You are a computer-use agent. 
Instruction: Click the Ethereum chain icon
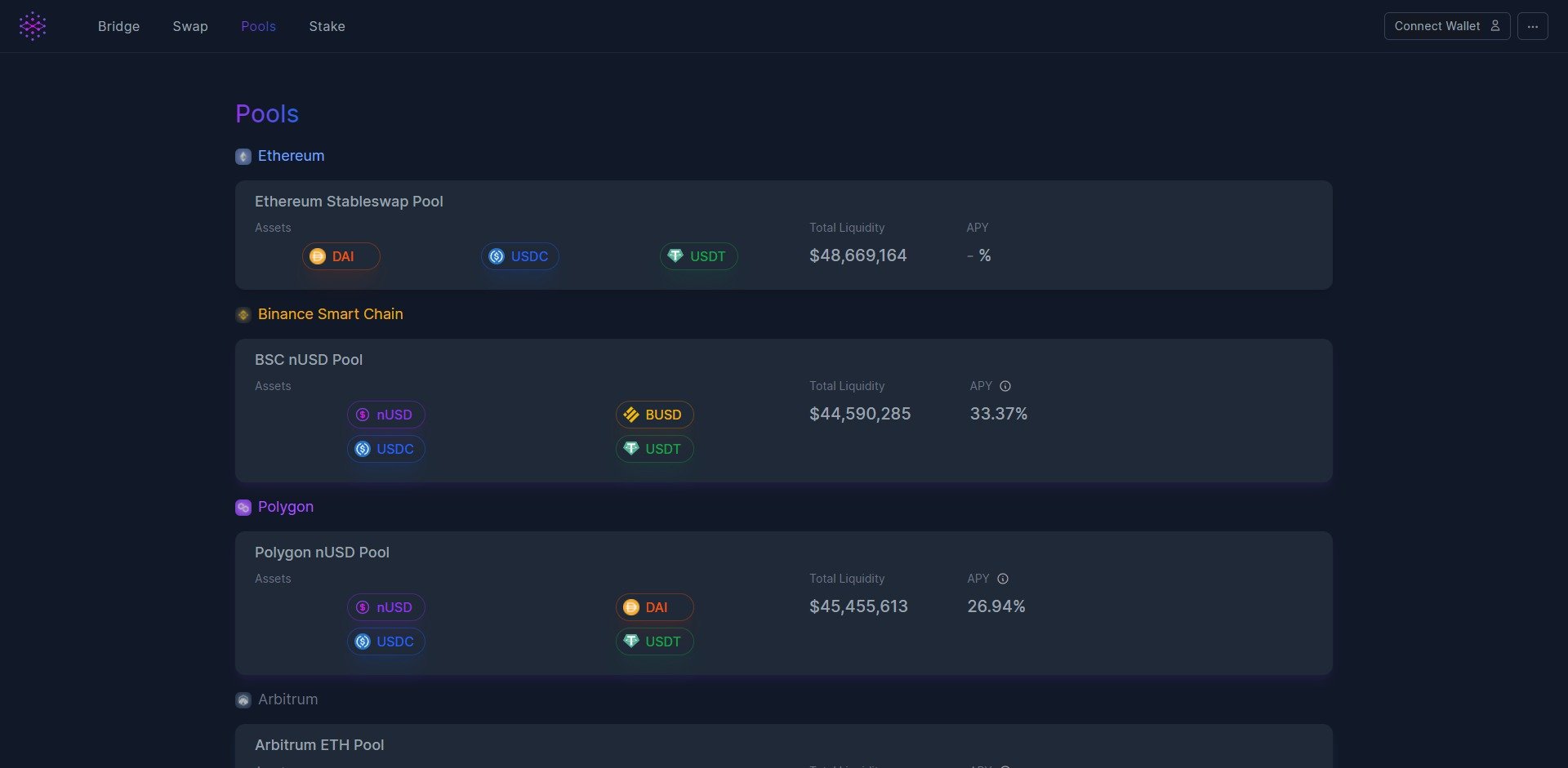coord(243,157)
